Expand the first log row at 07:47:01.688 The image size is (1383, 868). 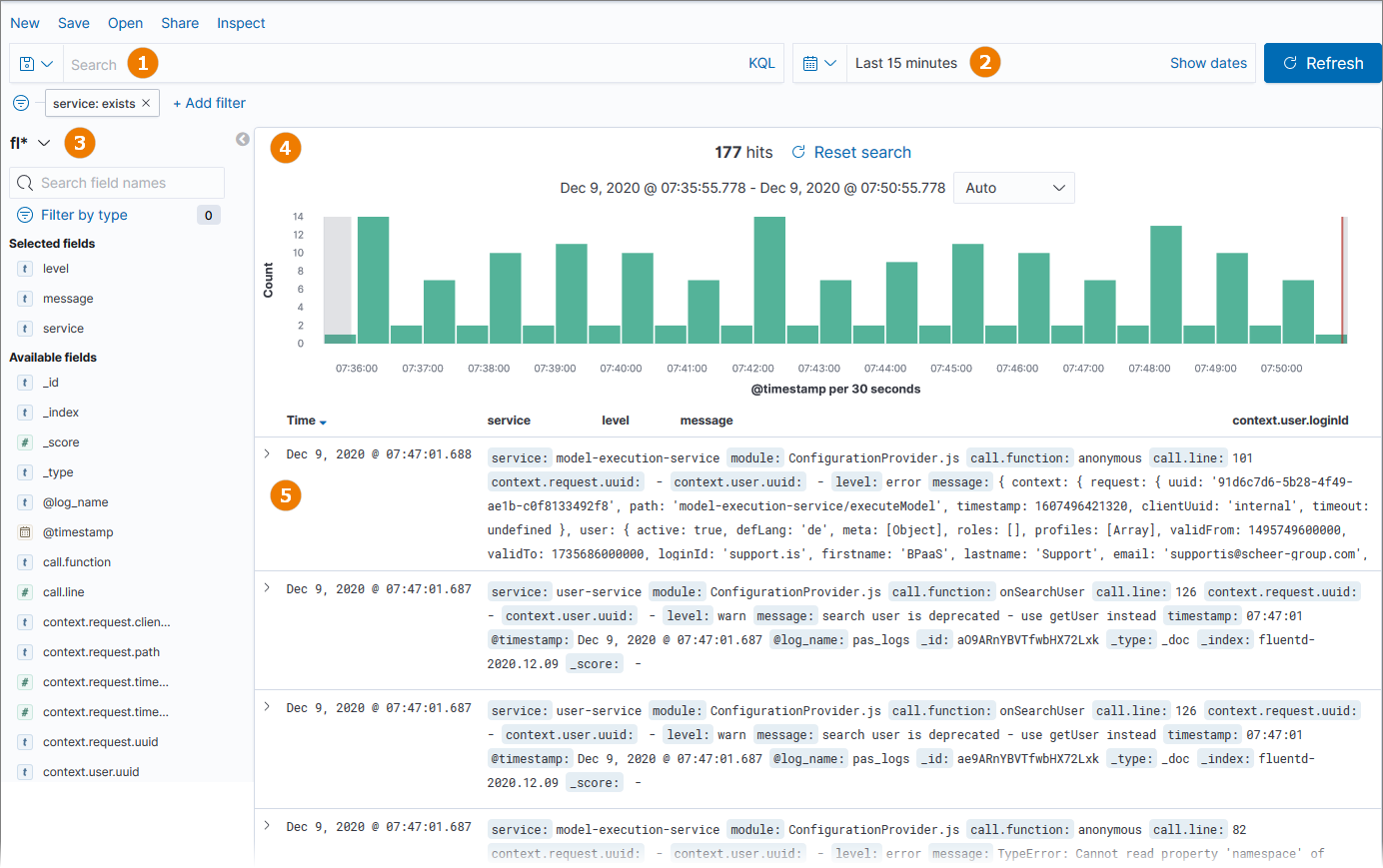tap(267, 453)
